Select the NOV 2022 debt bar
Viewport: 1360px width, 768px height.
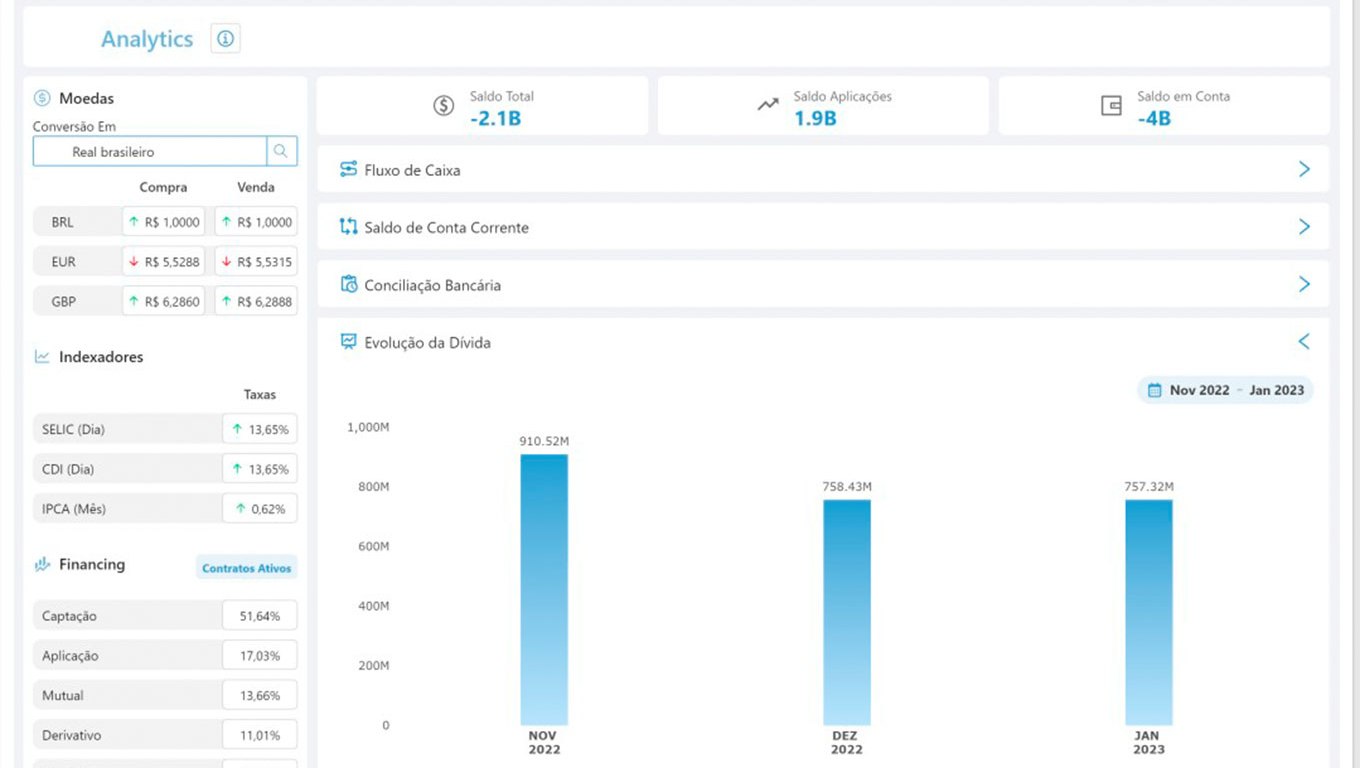(544, 590)
